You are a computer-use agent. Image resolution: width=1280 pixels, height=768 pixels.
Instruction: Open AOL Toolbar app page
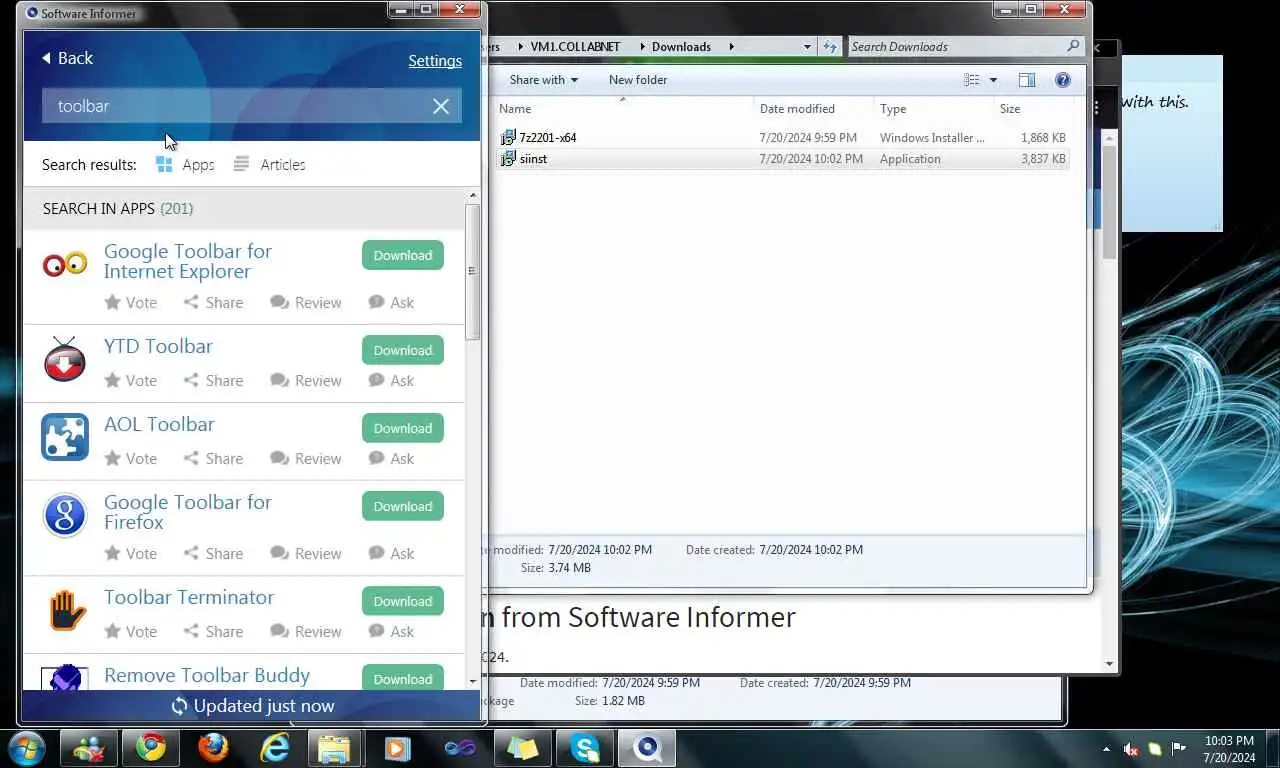point(159,424)
